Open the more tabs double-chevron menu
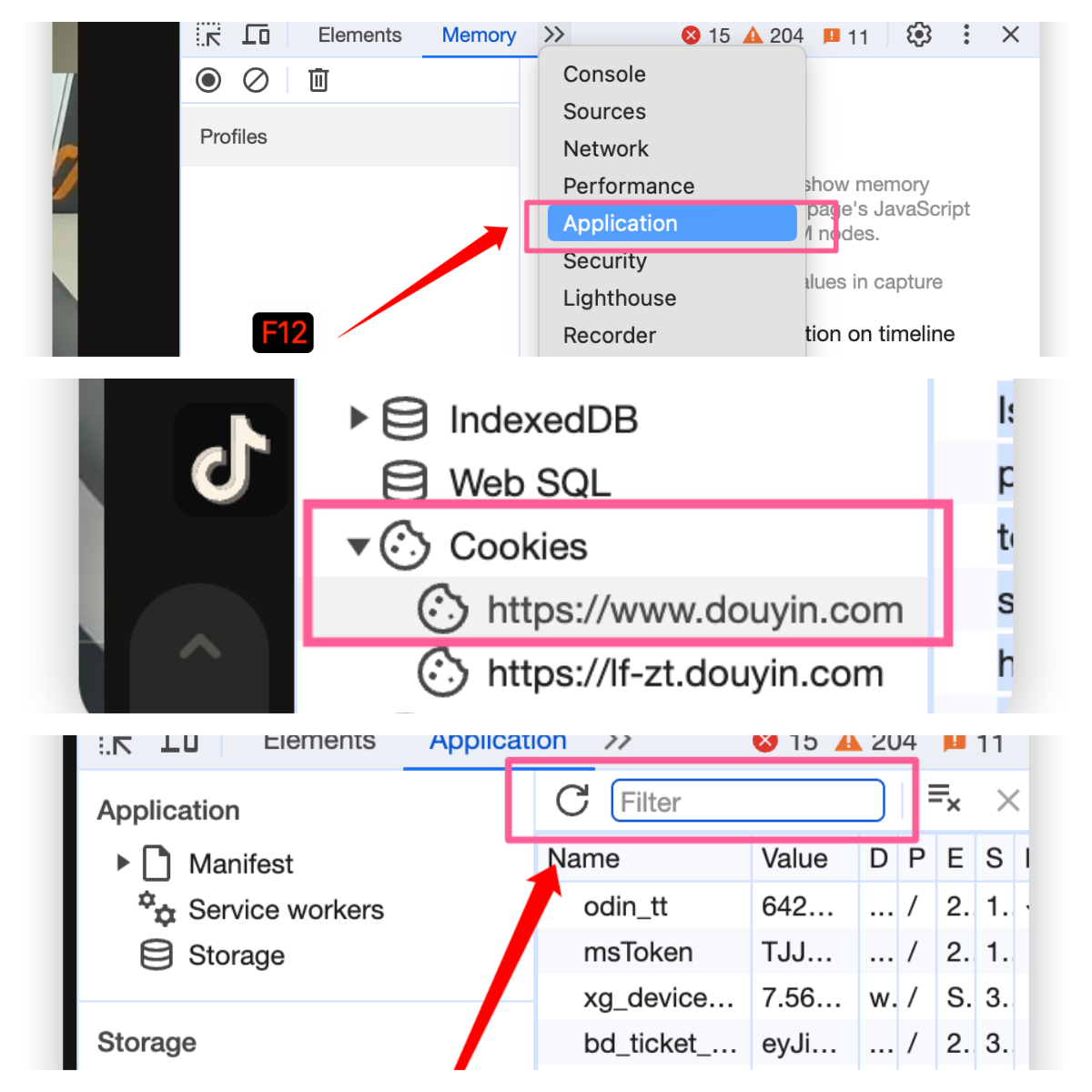Image resolution: width=1092 pixels, height=1092 pixels. pos(554,35)
